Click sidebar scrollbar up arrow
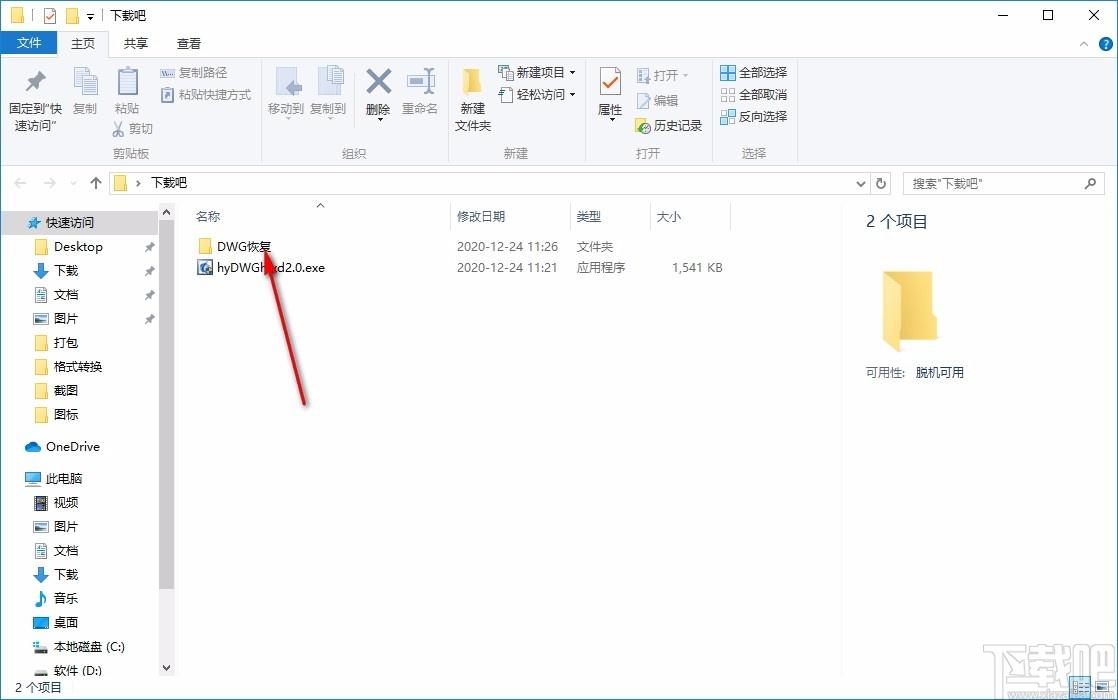Screen dimensions: 1118x700 [166, 212]
